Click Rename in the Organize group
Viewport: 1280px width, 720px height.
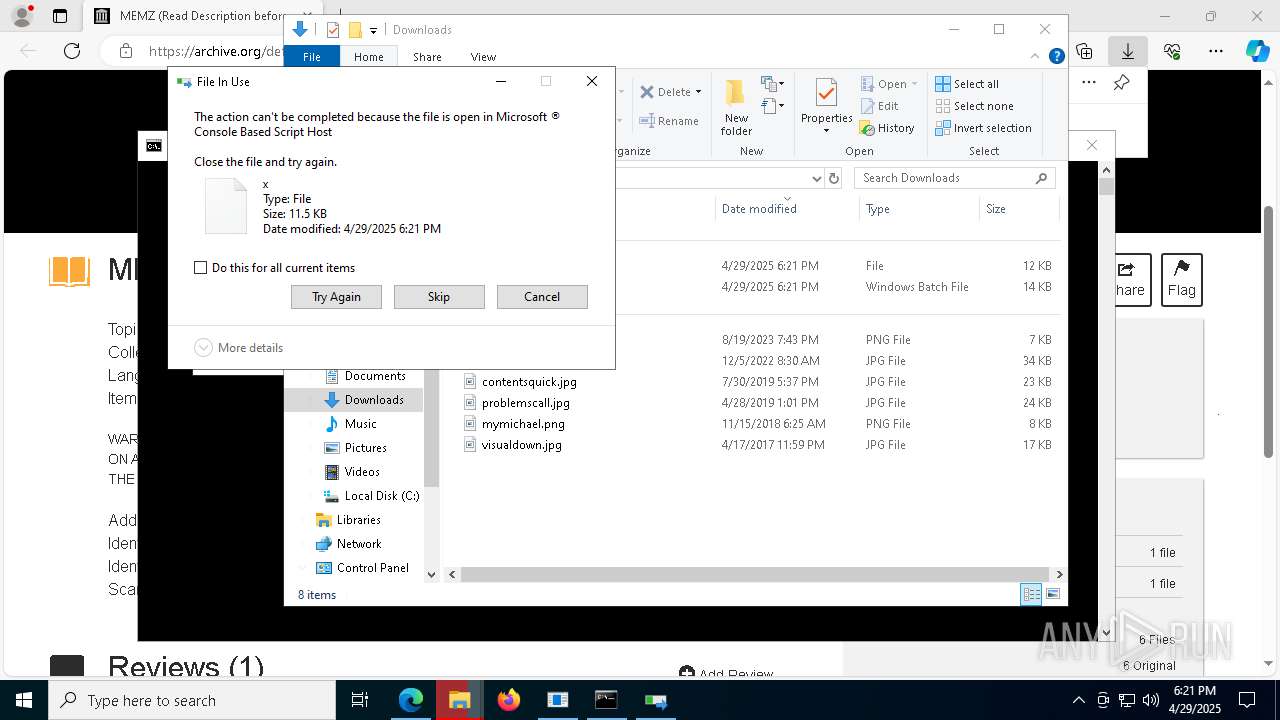pyautogui.click(x=669, y=121)
